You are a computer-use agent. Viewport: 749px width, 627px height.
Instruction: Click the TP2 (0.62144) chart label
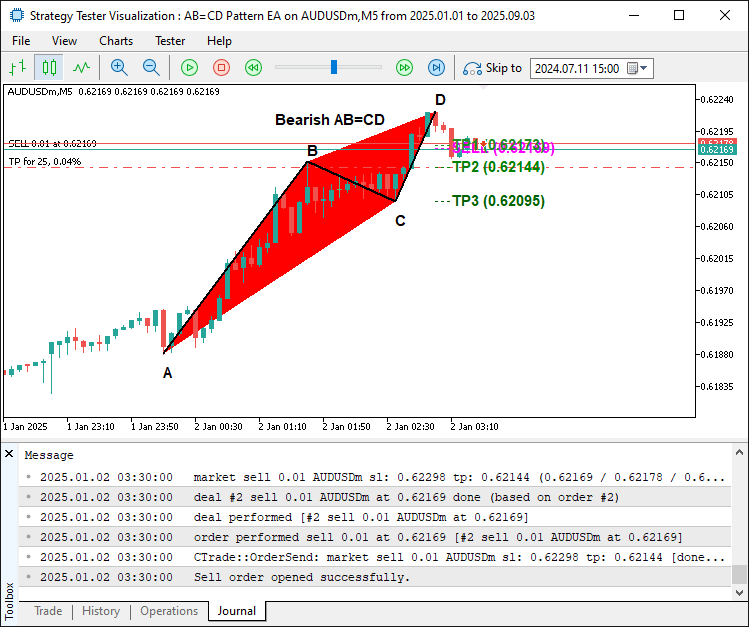click(498, 167)
